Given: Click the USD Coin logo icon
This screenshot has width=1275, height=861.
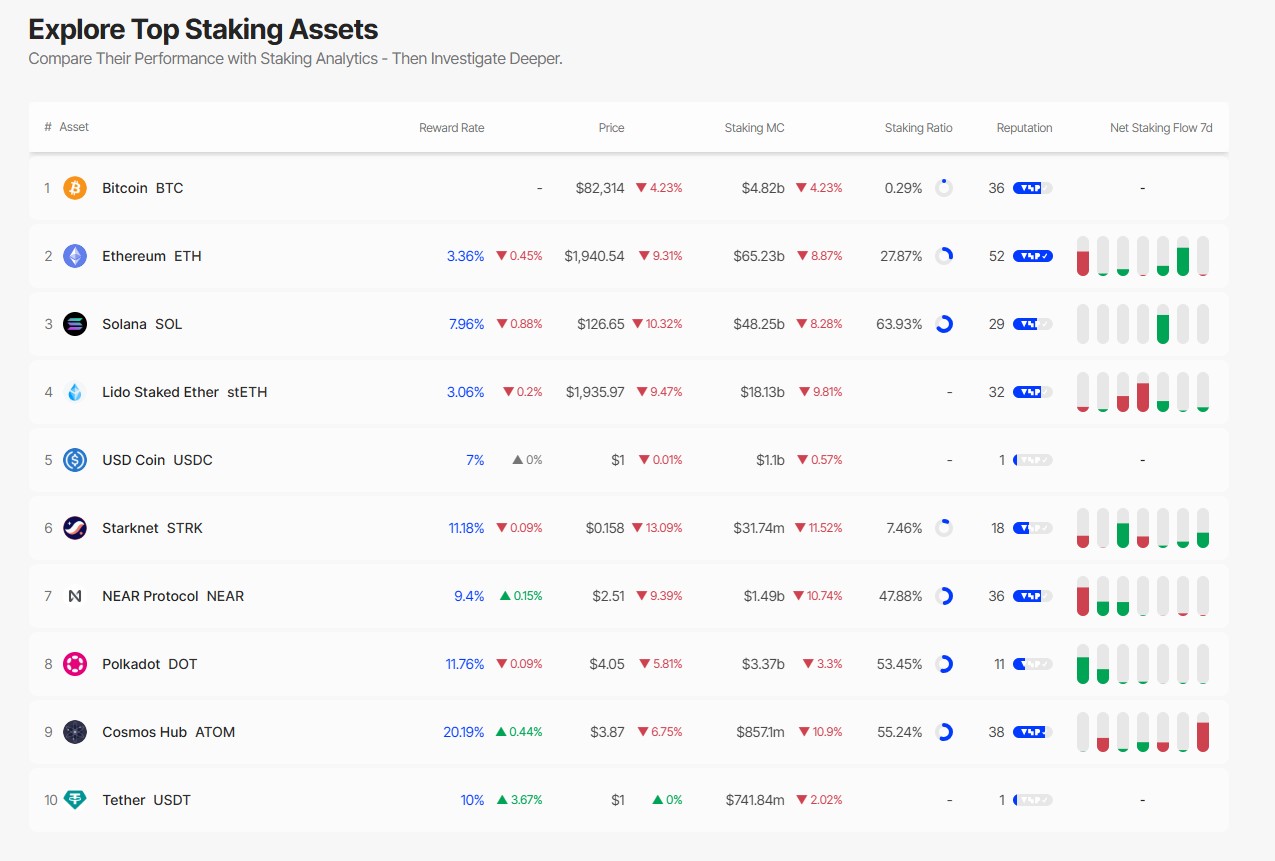Looking at the screenshot, I should click(x=75, y=460).
